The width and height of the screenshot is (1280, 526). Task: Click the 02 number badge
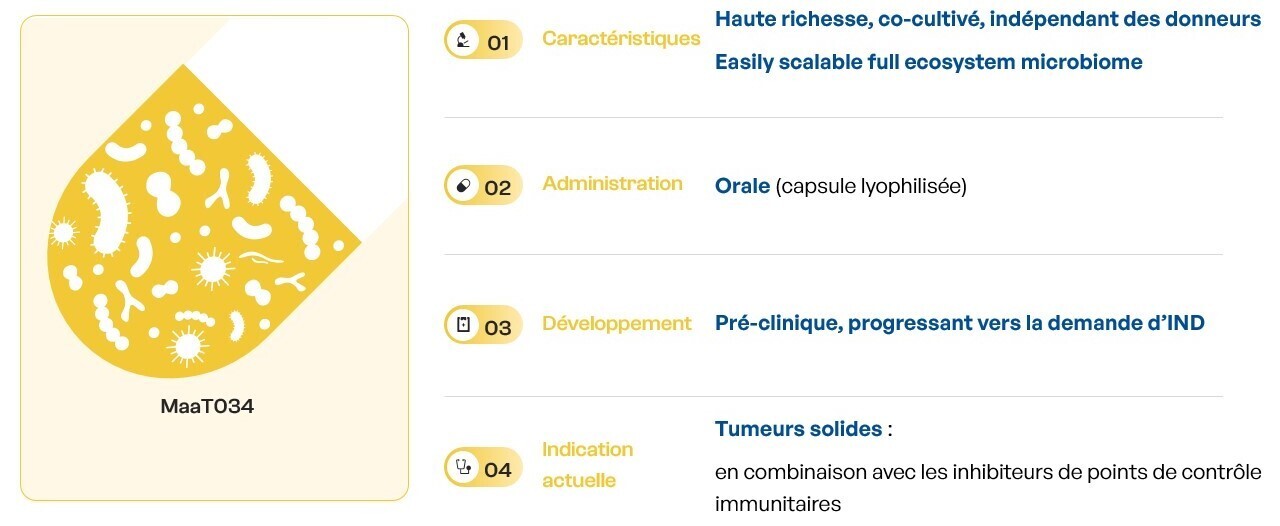coord(498,188)
